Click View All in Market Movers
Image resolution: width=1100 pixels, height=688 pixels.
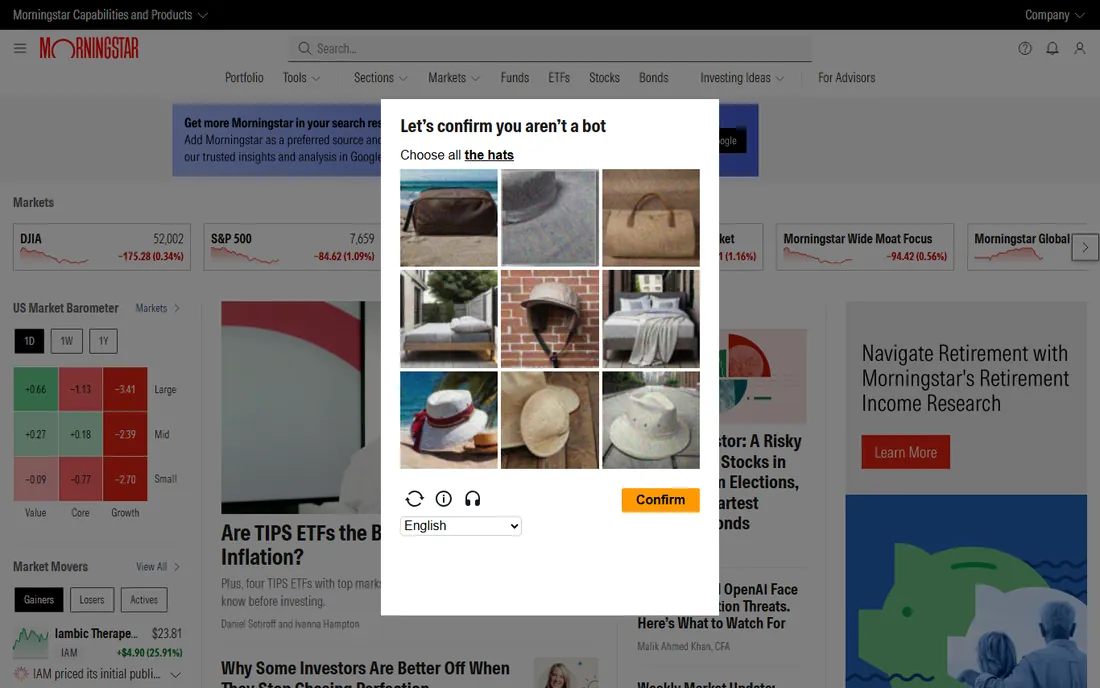(x=158, y=567)
